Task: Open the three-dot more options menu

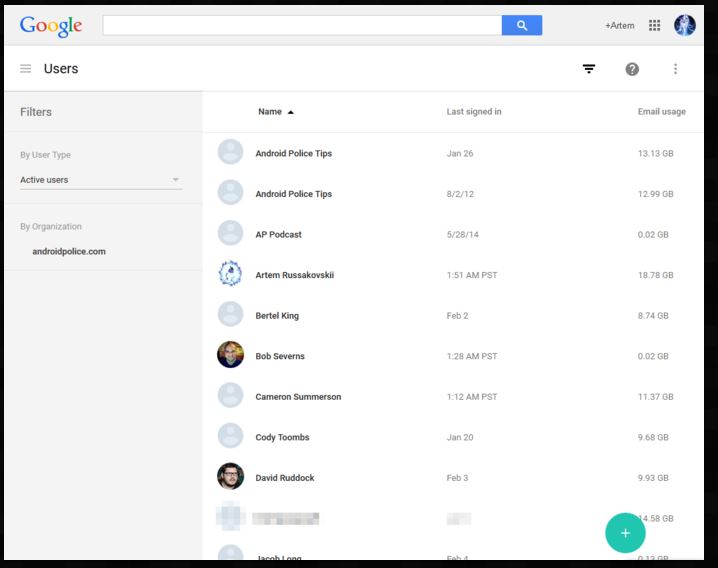Action: click(x=676, y=69)
